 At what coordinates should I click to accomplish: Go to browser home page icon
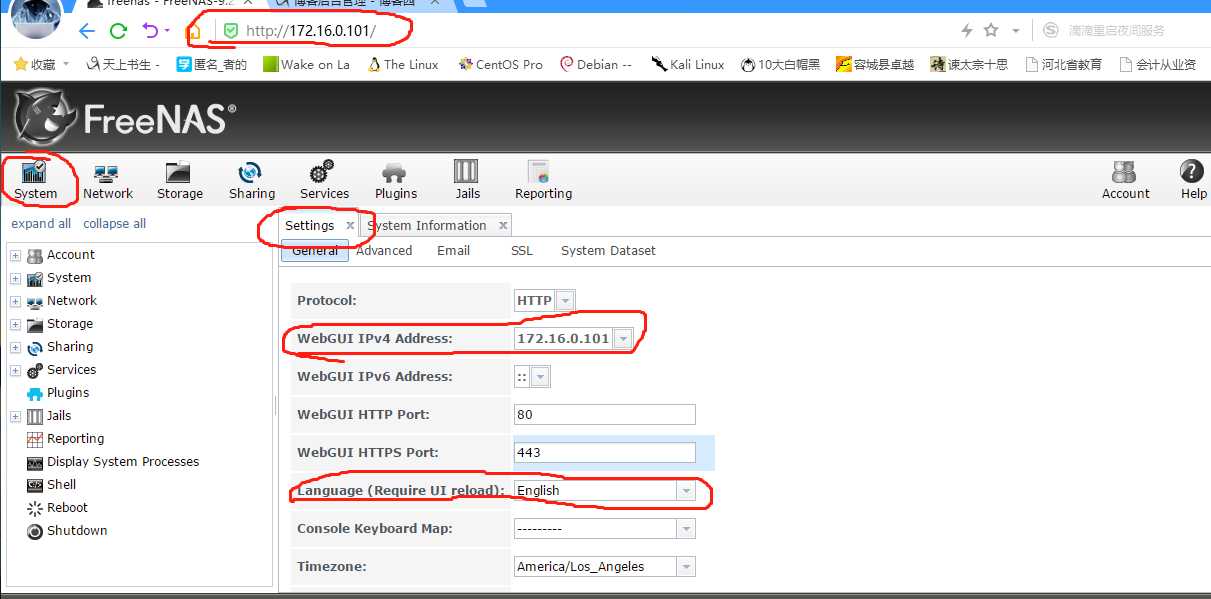[x=194, y=31]
